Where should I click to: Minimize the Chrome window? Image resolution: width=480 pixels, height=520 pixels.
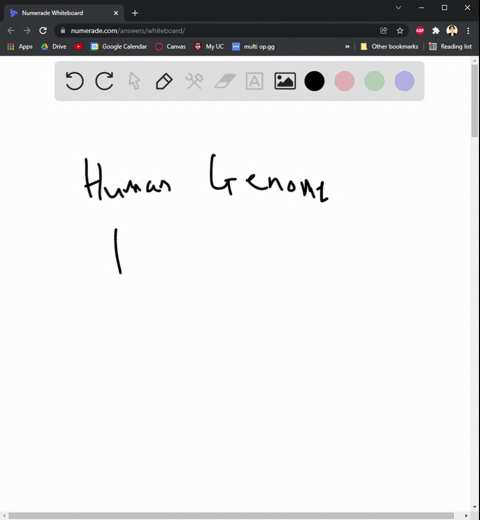click(422, 7)
